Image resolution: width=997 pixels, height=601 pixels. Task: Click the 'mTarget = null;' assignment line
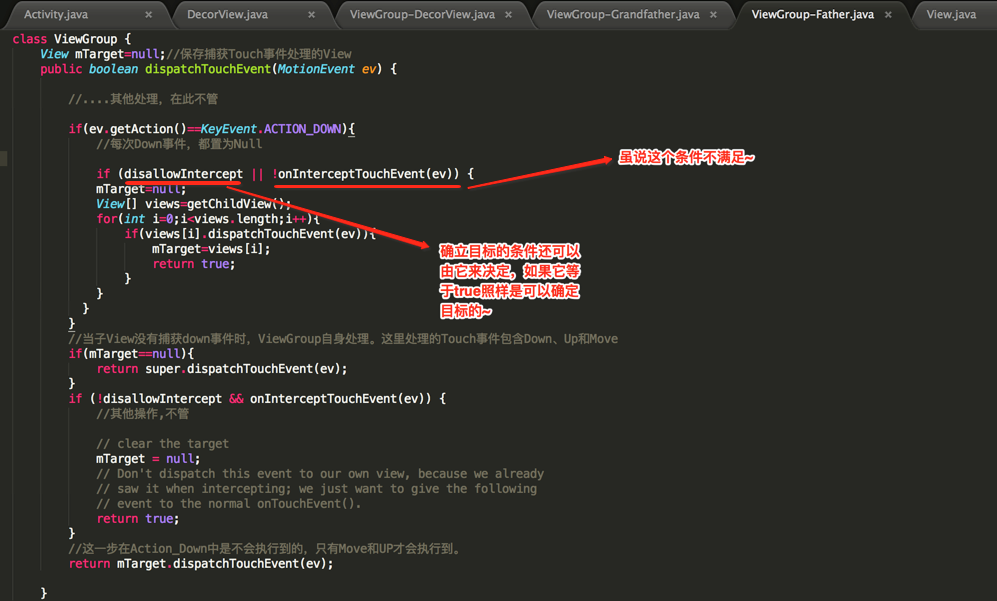[148, 459]
